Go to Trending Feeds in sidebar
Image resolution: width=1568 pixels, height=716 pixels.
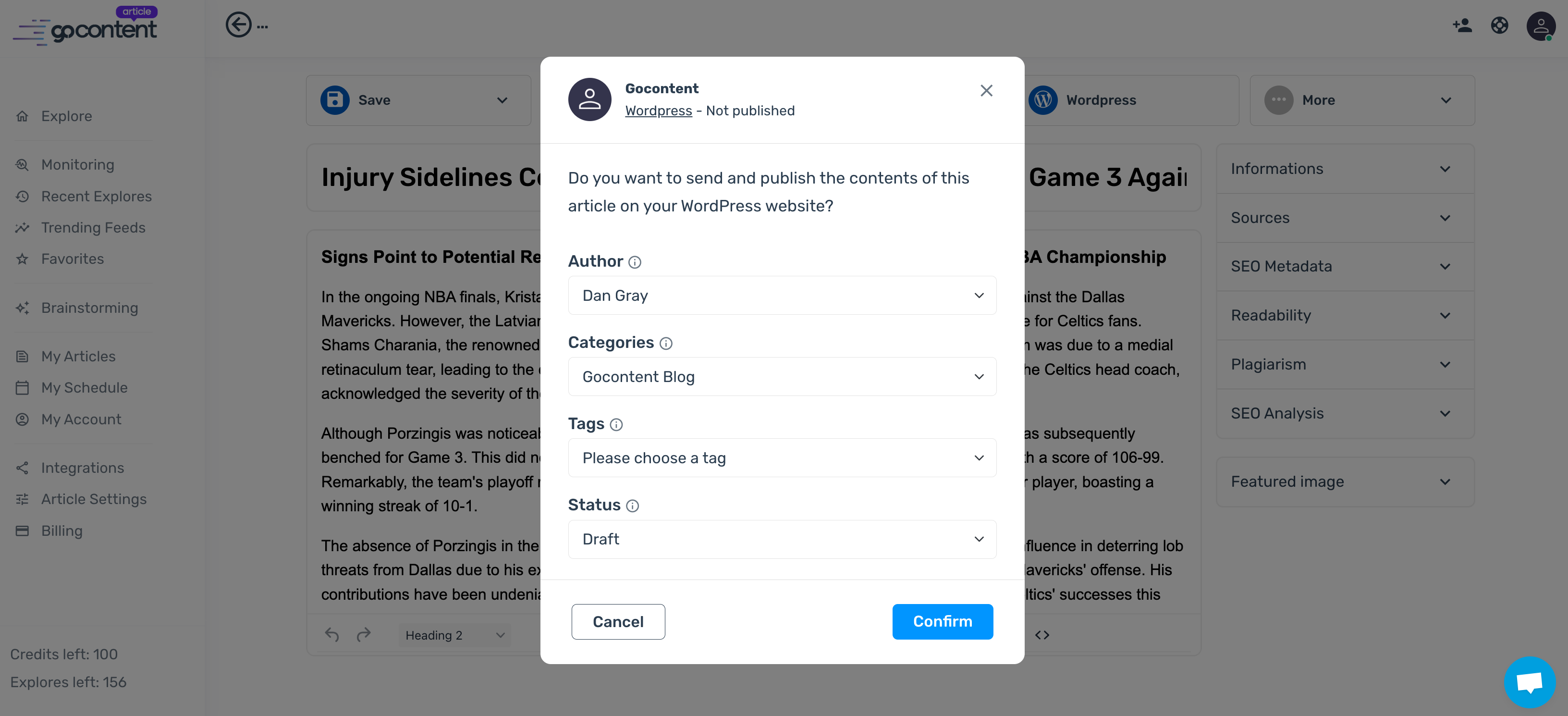[93, 228]
